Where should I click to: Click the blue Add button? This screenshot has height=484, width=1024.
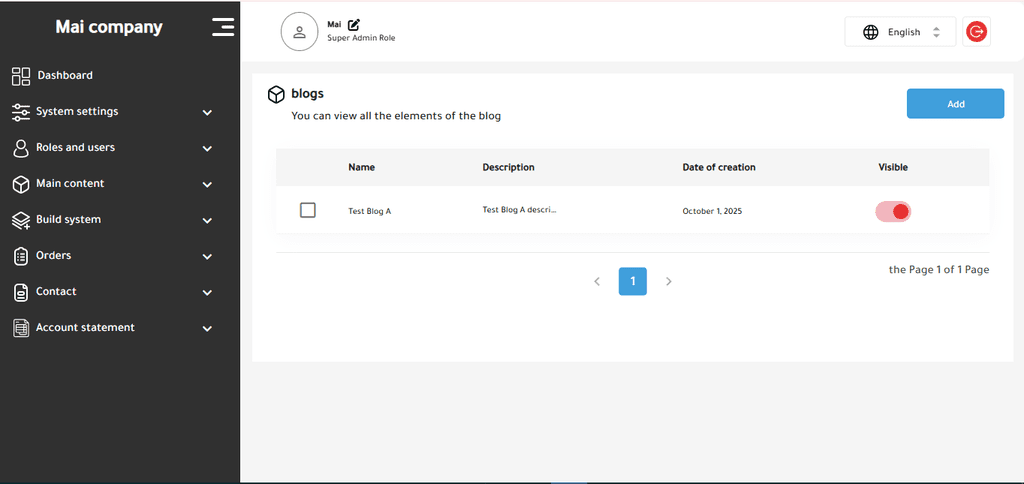point(955,104)
